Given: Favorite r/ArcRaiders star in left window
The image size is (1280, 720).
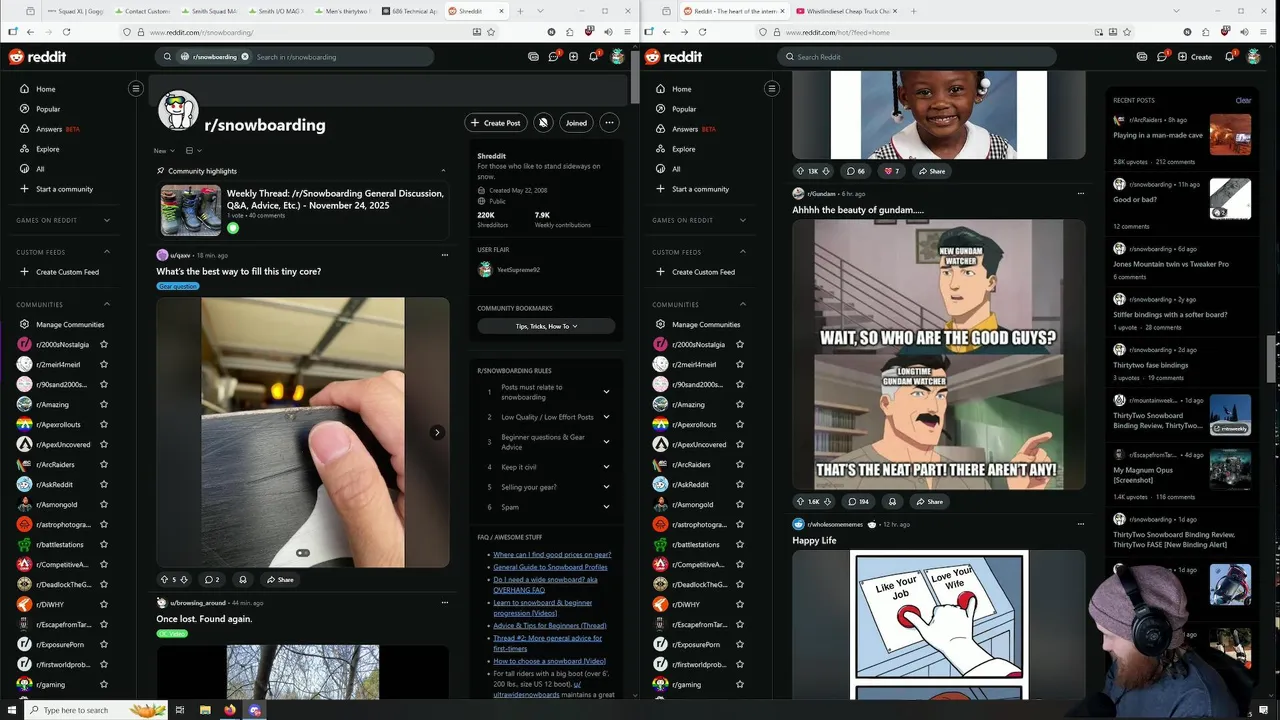Looking at the screenshot, I should point(104,464).
